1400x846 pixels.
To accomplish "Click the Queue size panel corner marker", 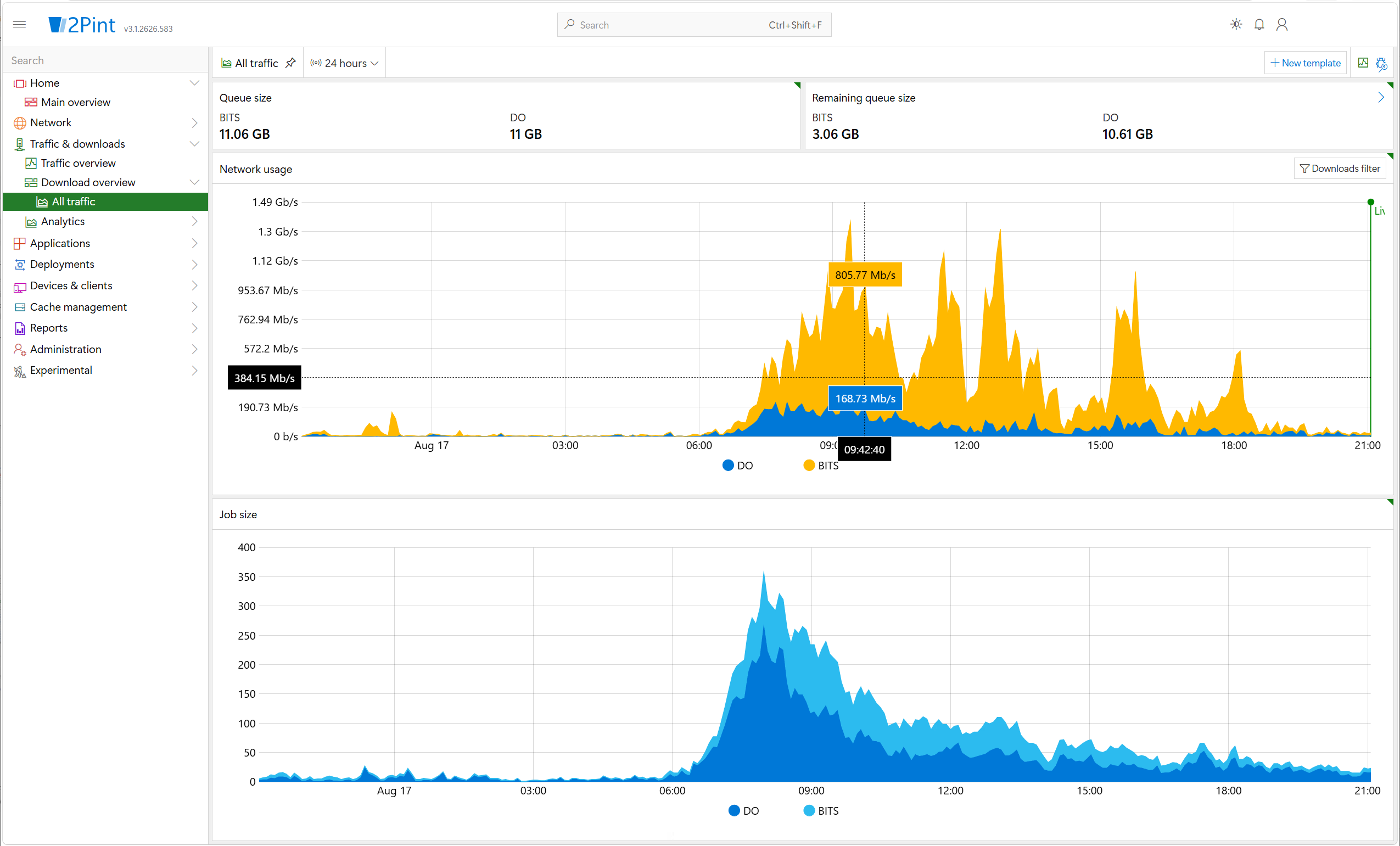I will [797, 85].
